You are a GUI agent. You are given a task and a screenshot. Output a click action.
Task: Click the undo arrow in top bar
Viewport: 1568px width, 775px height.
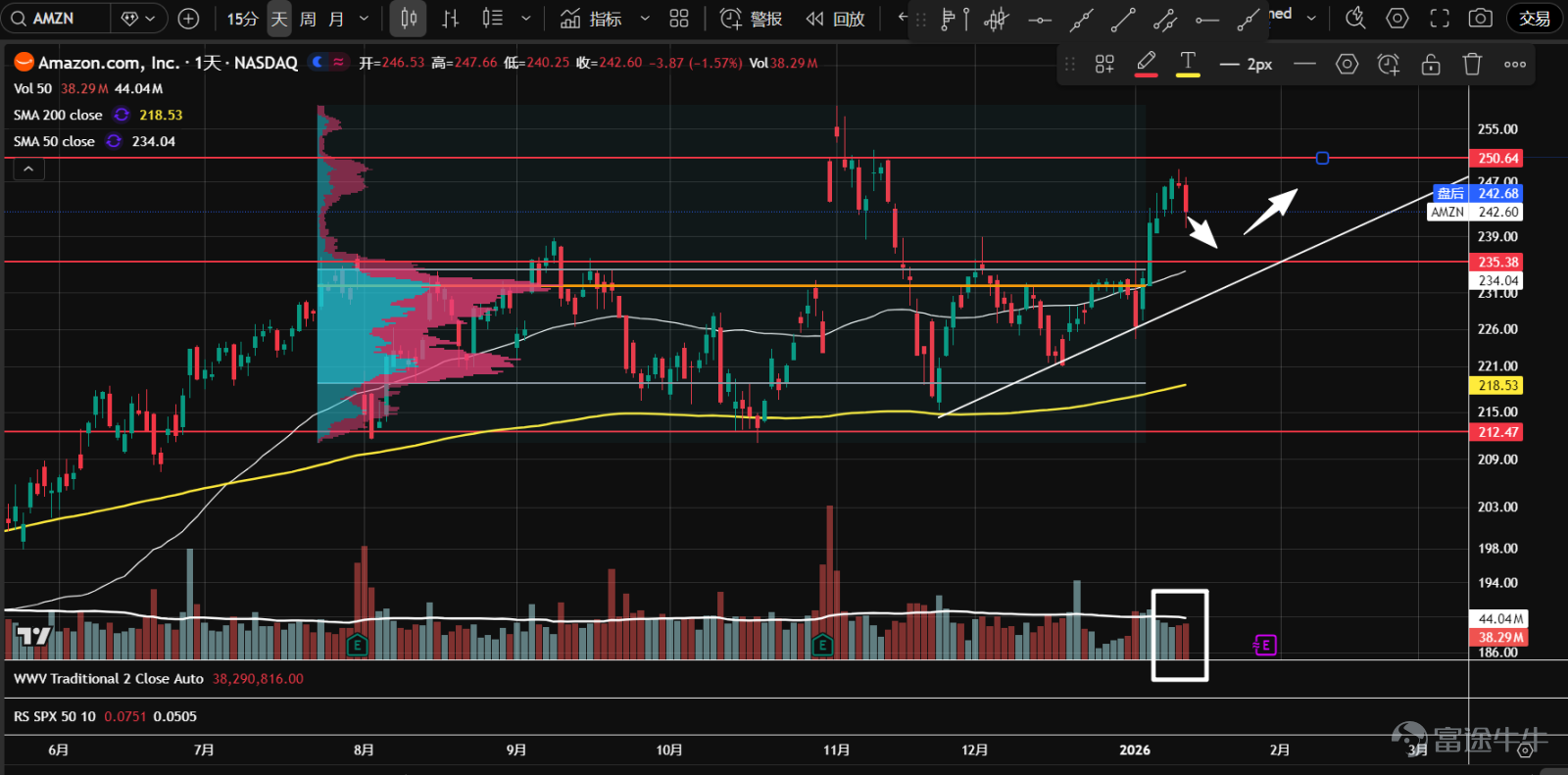[902, 18]
